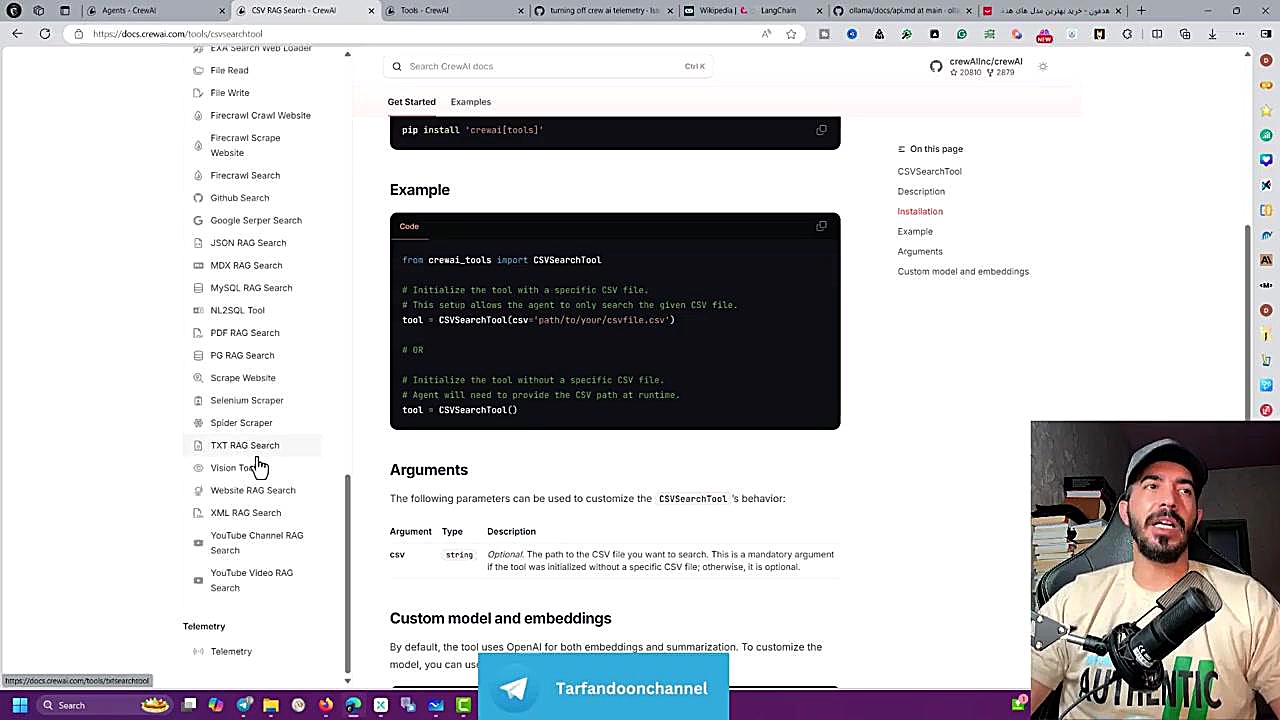The width and height of the screenshot is (1280, 720).
Task: Open Copilot from taskbar
Action: pyautogui.click(x=216, y=705)
